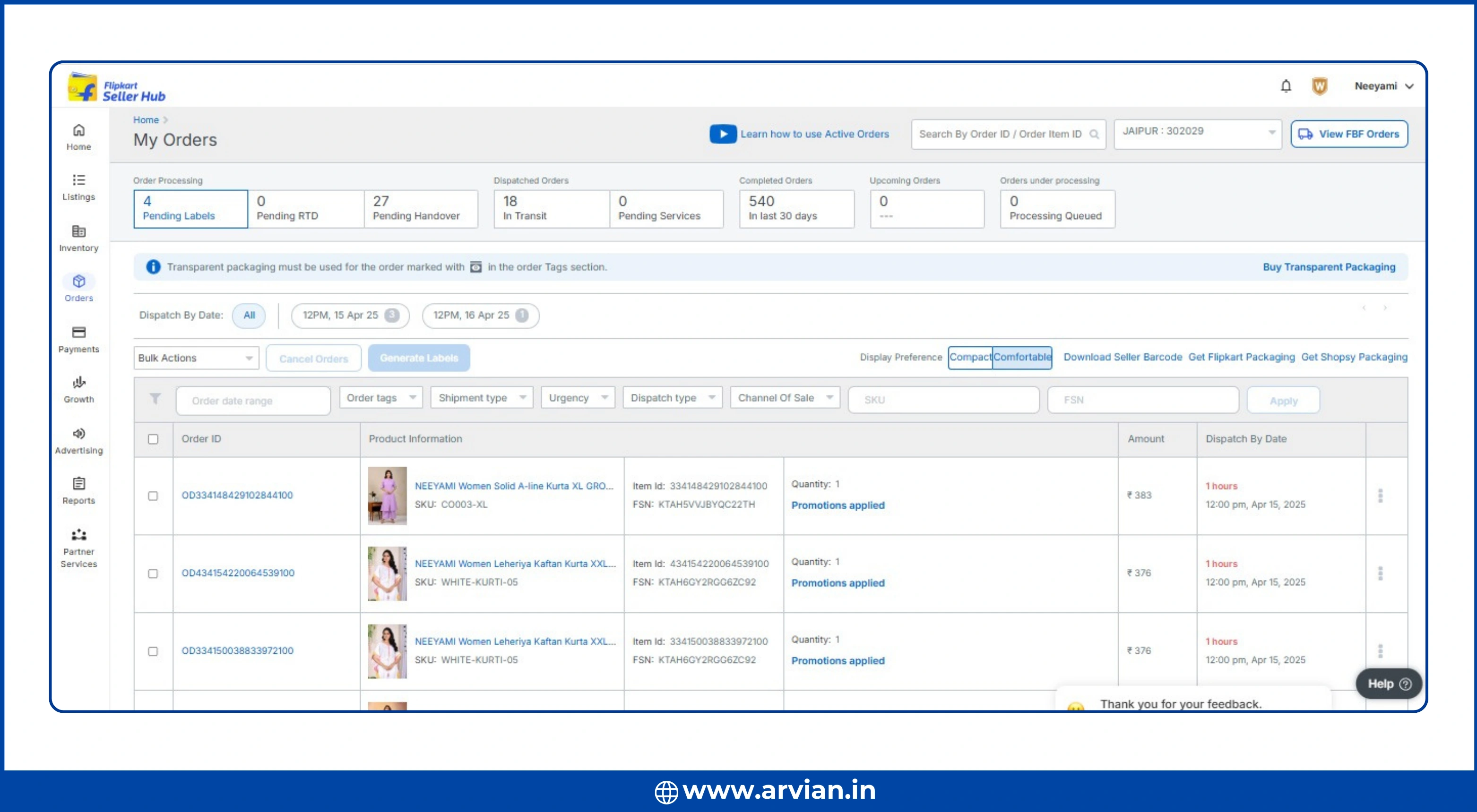Viewport: 1477px width, 812px height.
Task: Click the Flipkart Seller Hub logo
Action: coord(117,88)
